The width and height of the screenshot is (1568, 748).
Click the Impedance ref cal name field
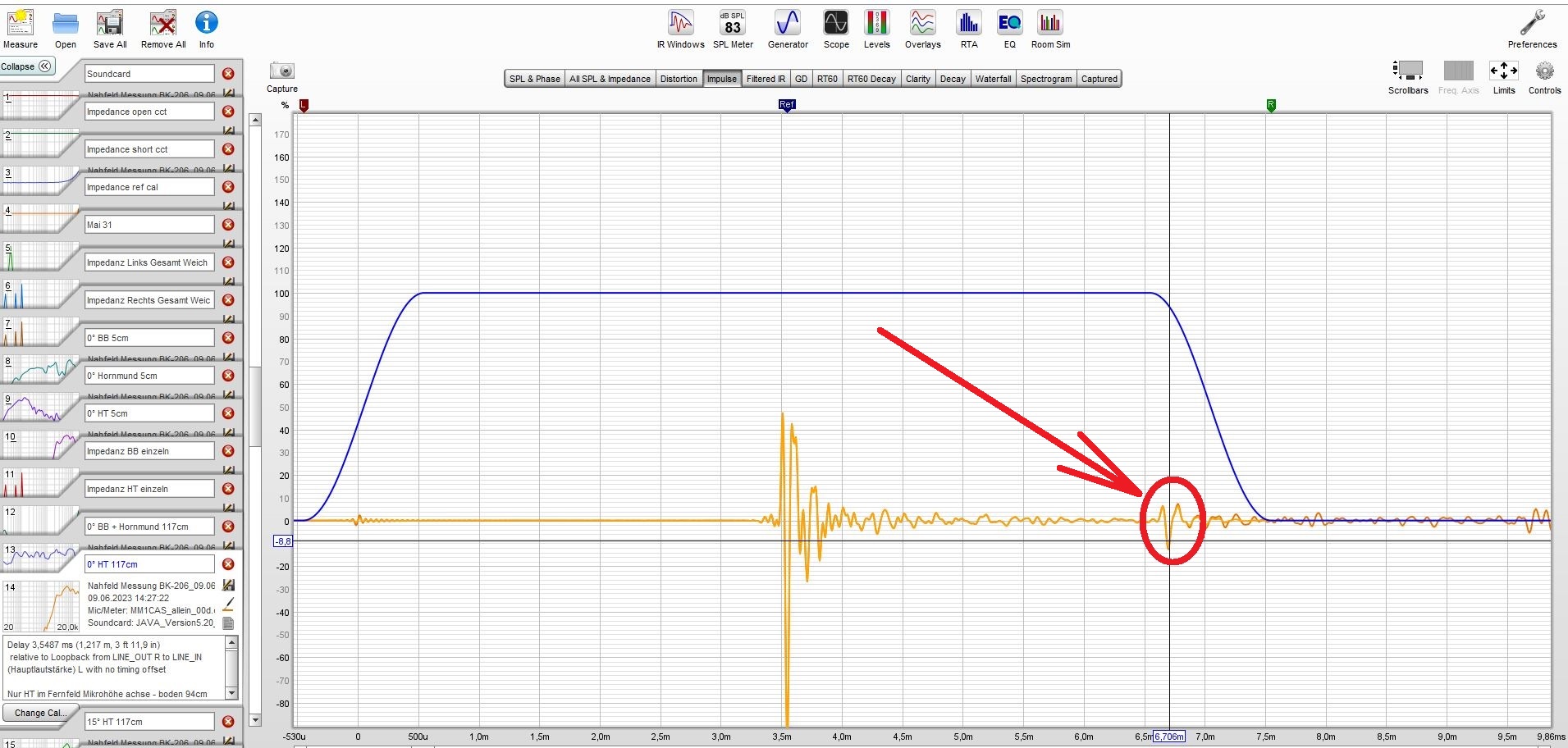149,187
